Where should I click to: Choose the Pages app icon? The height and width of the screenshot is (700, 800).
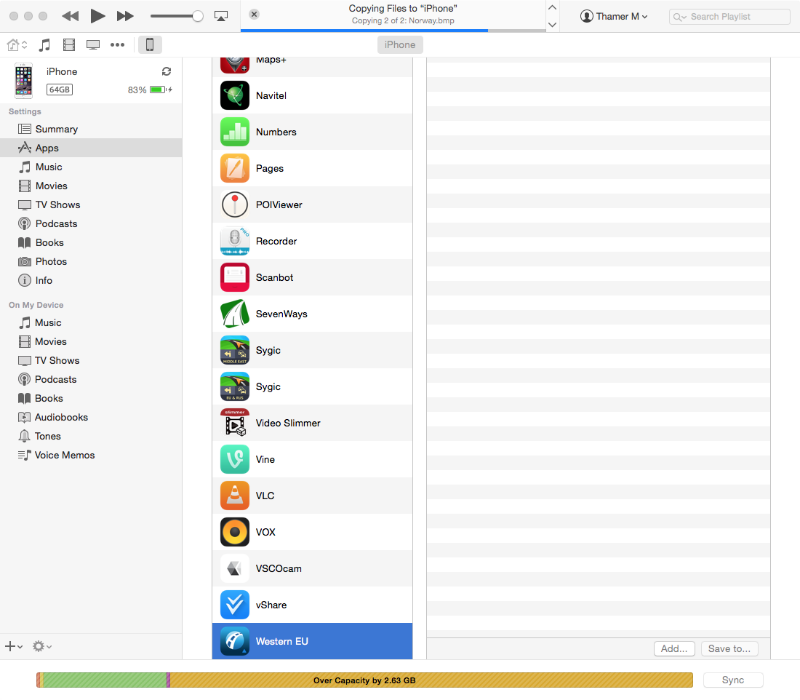pyautogui.click(x=235, y=168)
